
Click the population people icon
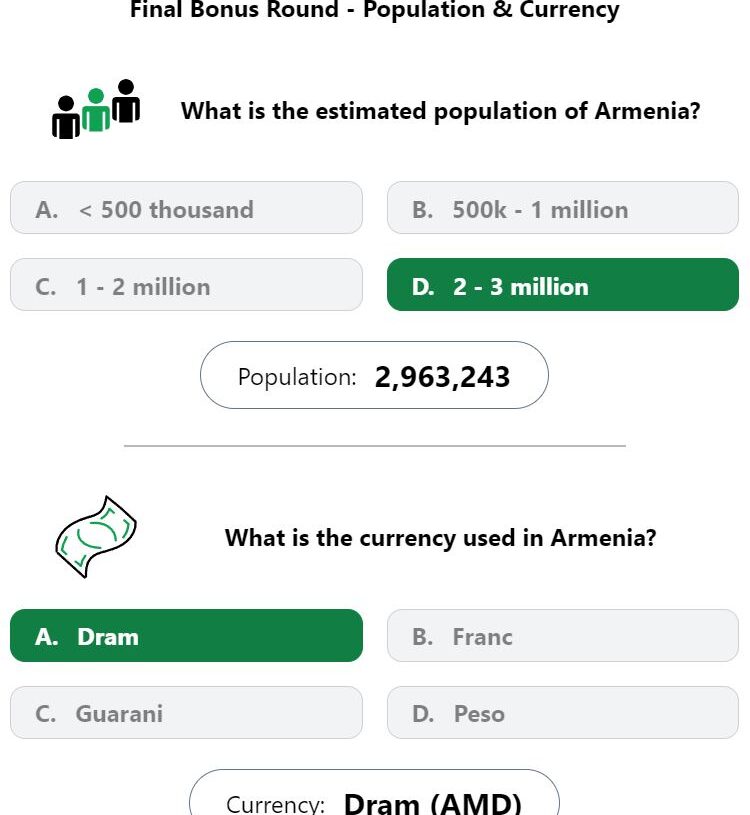(x=96, y=109)
